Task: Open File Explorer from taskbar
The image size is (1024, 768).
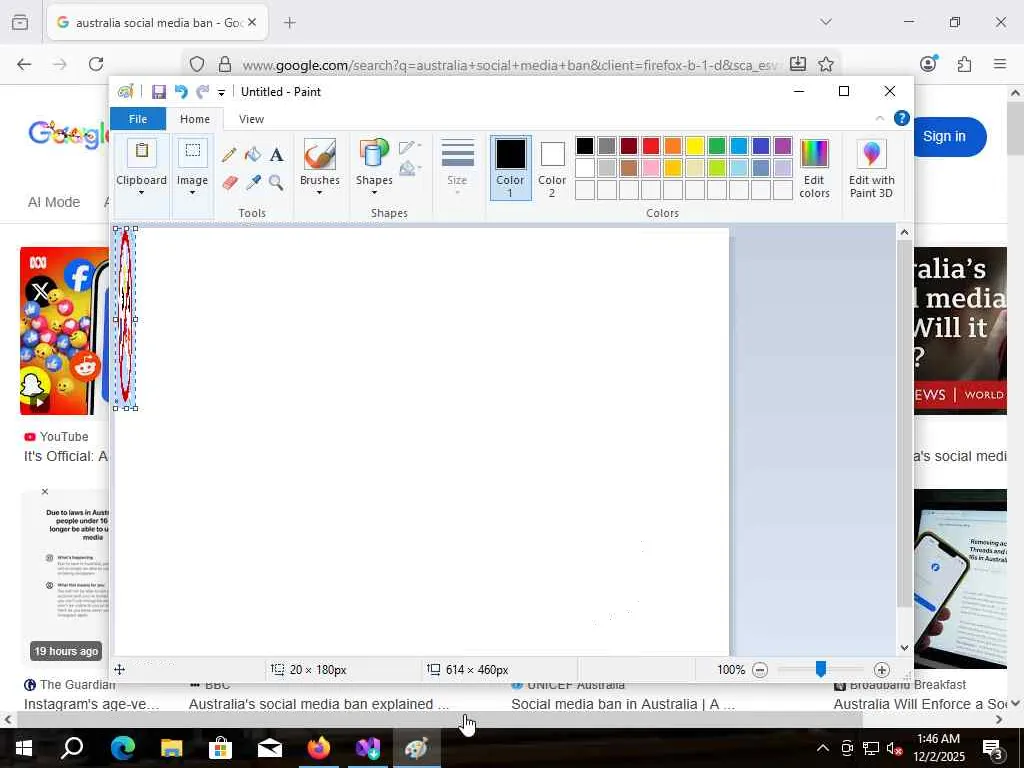Action: click(172, 748)
